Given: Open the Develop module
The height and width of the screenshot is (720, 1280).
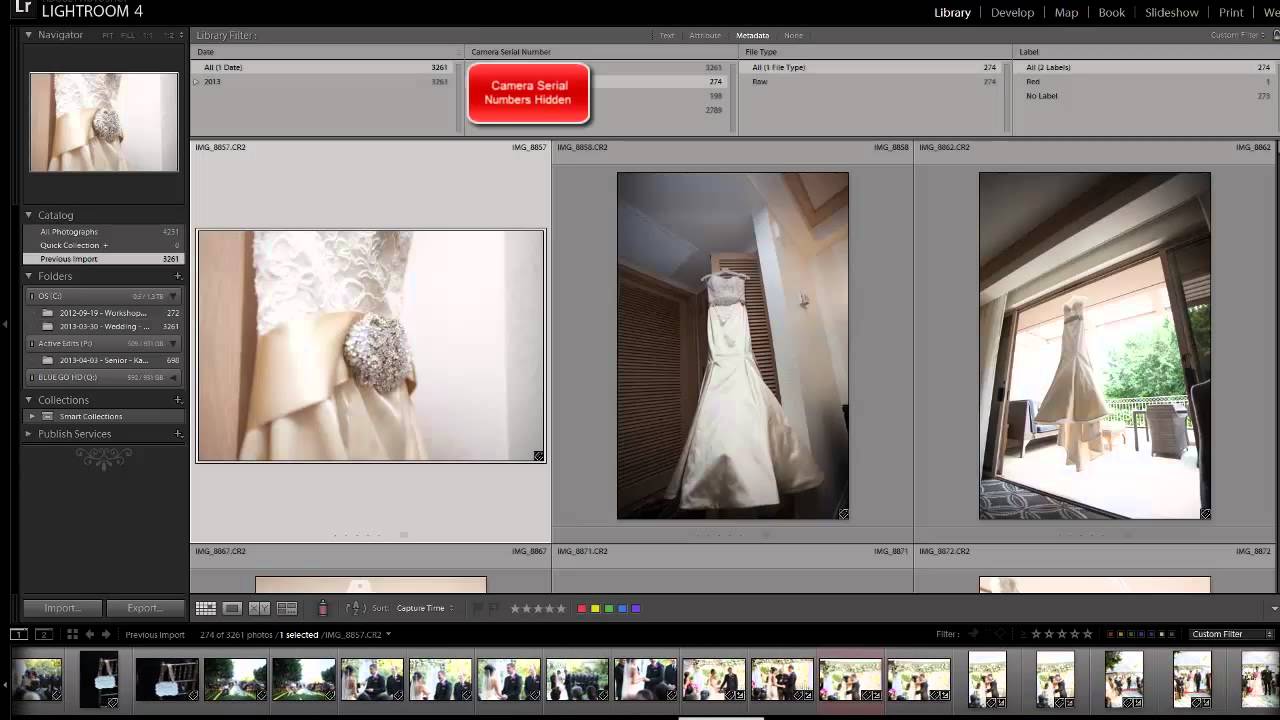Looking at the screenshot, I should pyautogui.click(x=1012, y=13).
